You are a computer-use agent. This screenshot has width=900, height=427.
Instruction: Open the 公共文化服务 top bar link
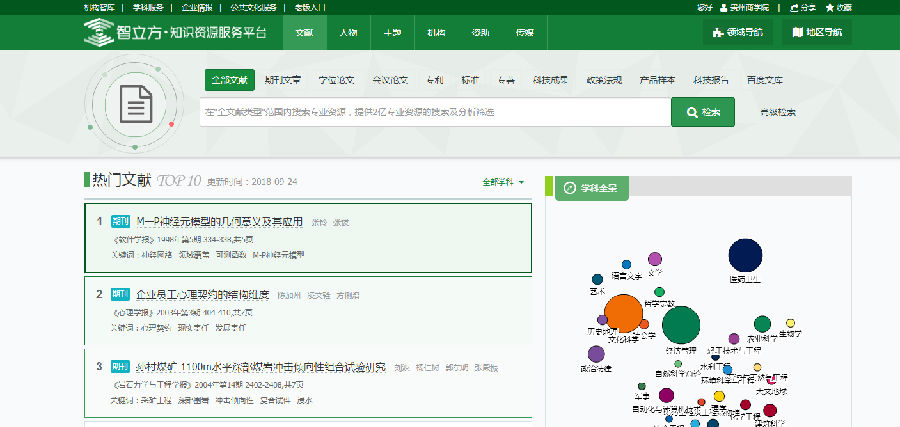tap(254, 7)
